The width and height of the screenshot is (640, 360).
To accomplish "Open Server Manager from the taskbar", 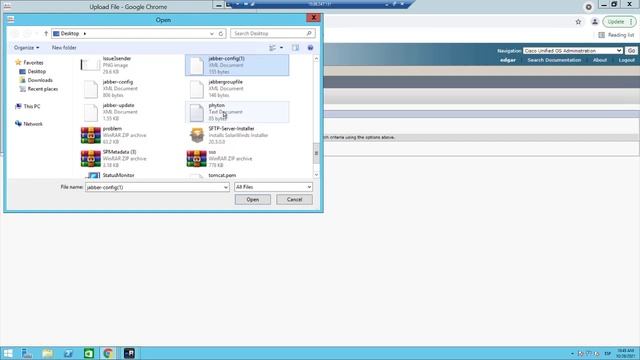I will [27, 353].
